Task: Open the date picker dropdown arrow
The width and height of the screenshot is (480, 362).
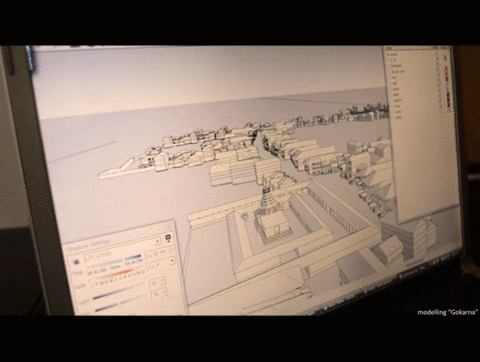Action: 172,261
